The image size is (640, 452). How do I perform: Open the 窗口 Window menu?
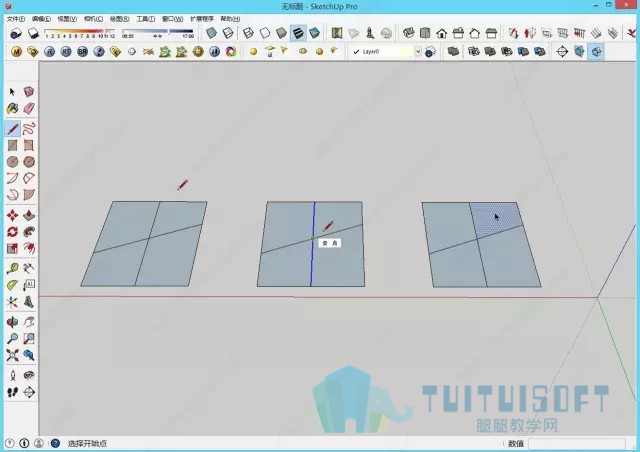[172, 19]
